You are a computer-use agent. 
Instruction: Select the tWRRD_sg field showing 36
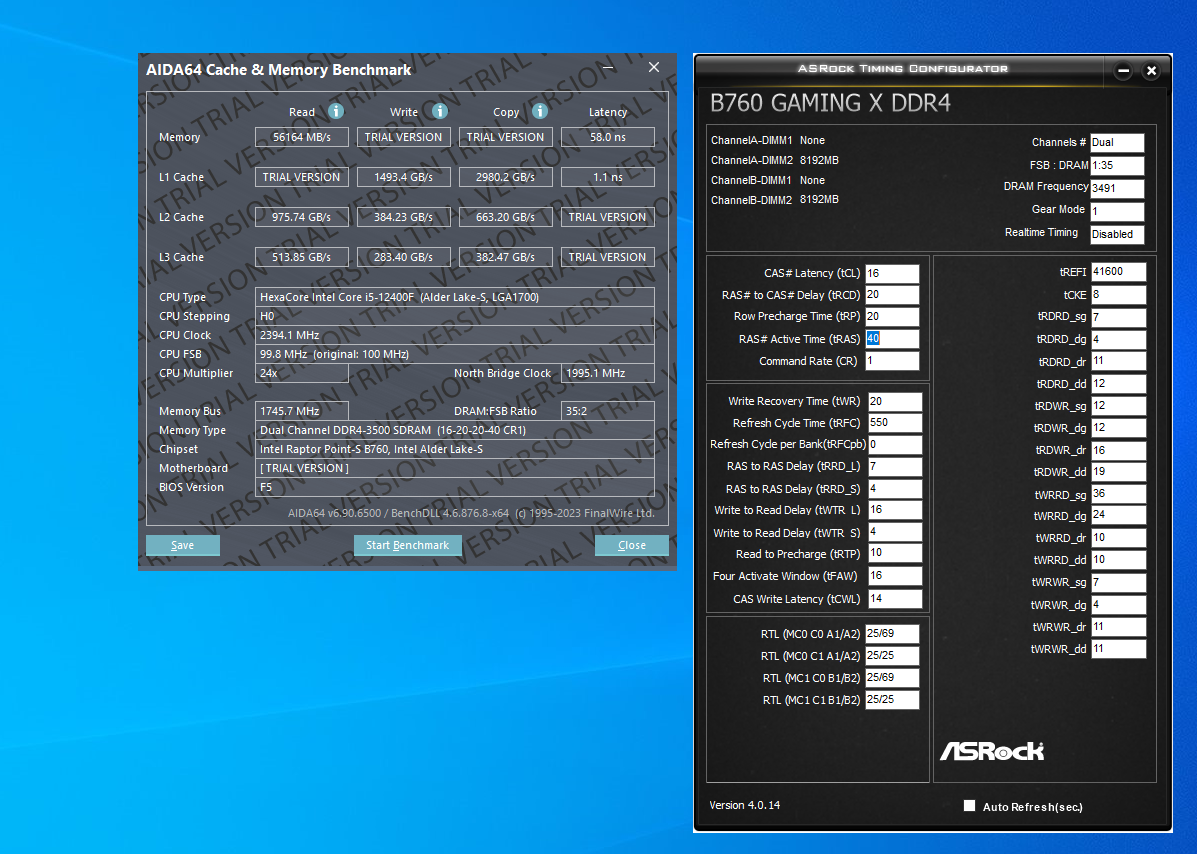pyautogui.click(x=1118, y=494)
